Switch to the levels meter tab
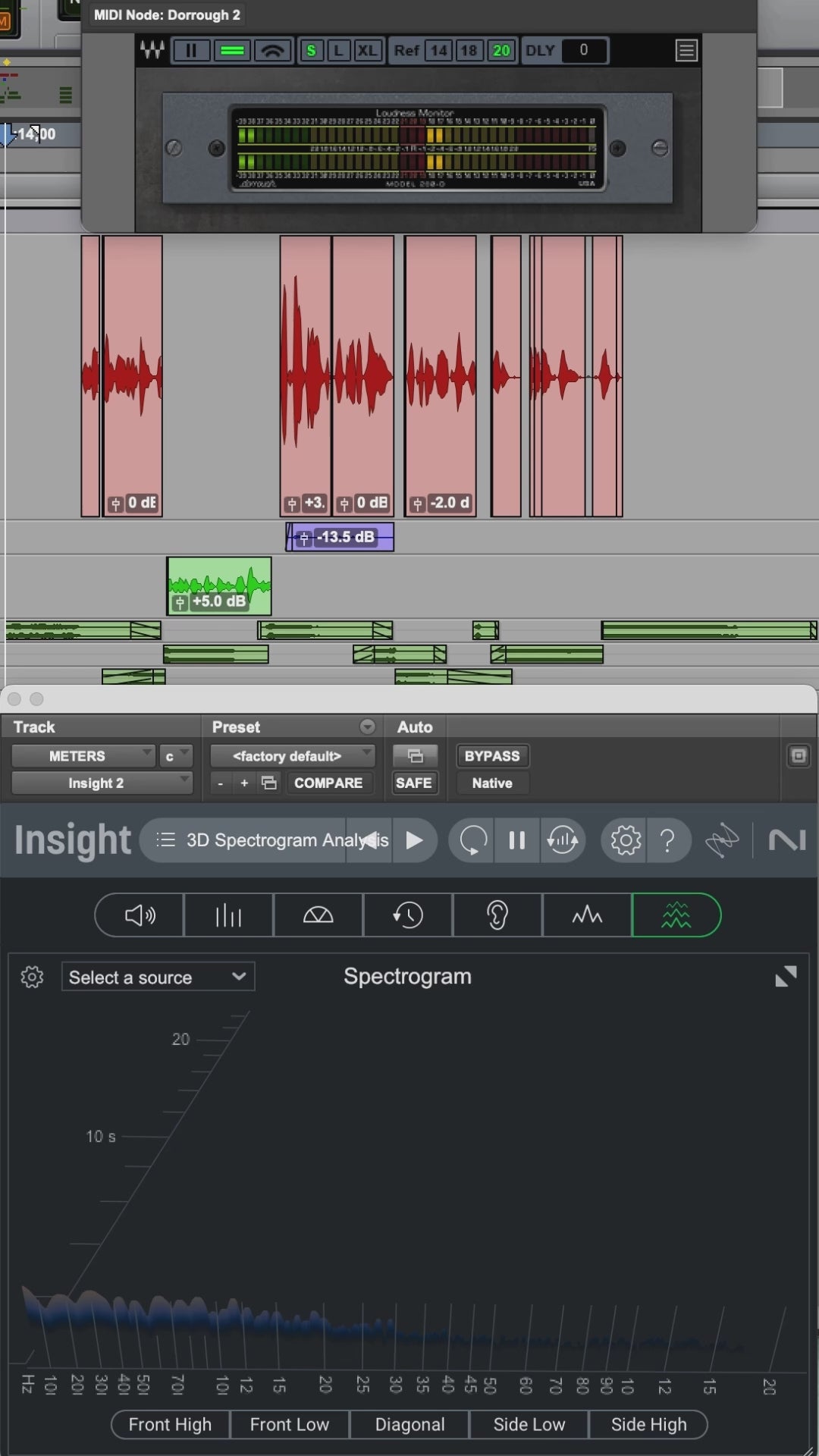Image resolution: width=819 pixels, height=1456 pixels. tap(228, 915)
